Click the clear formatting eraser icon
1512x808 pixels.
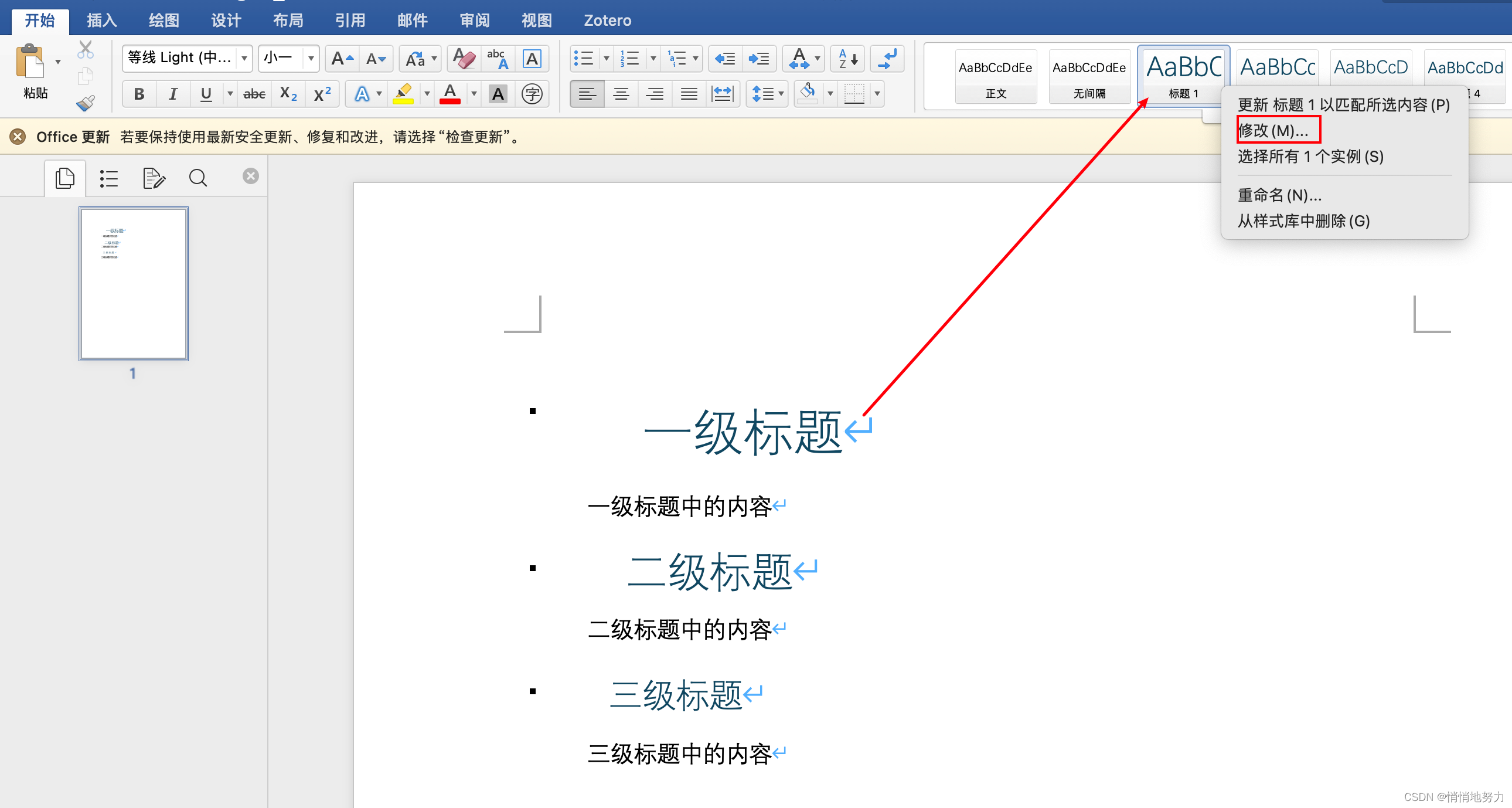coord(464,59)
